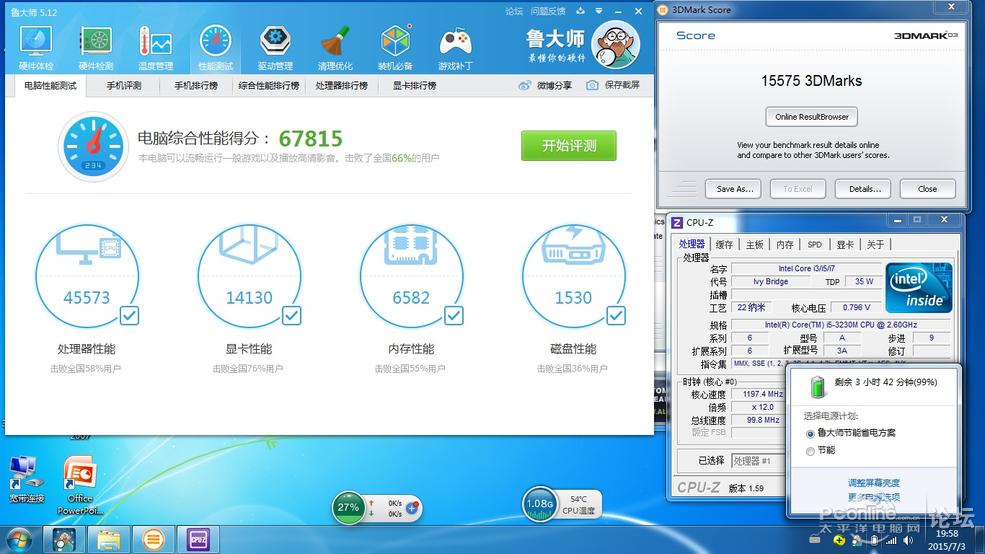Open the SPD tab in CPU-Z
This screenshot has height=554, width=985.
[815, 244]
